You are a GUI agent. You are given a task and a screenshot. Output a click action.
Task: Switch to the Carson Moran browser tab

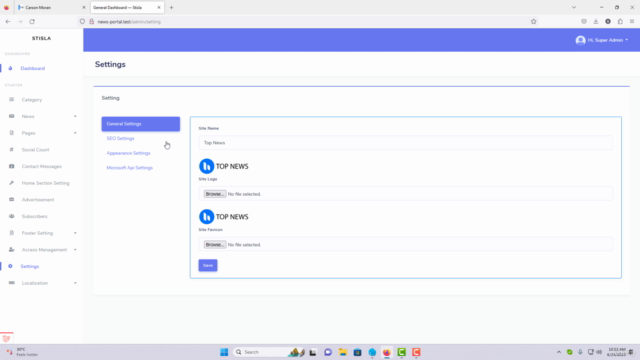50,7
